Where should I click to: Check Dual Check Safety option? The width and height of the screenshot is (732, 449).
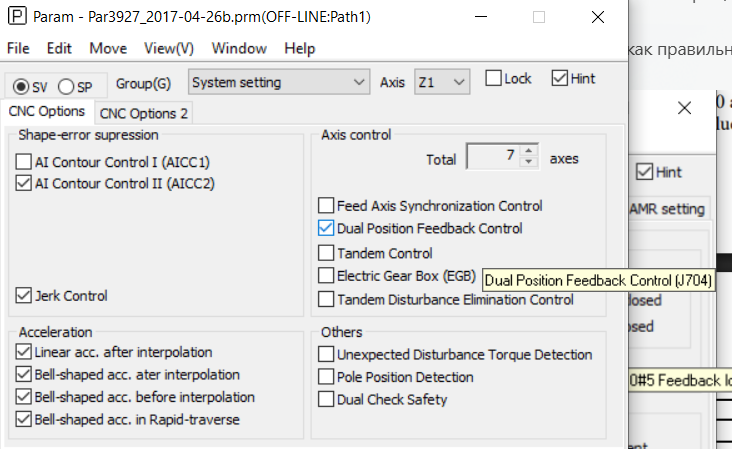pyautogui.click(x=326, y=400)
